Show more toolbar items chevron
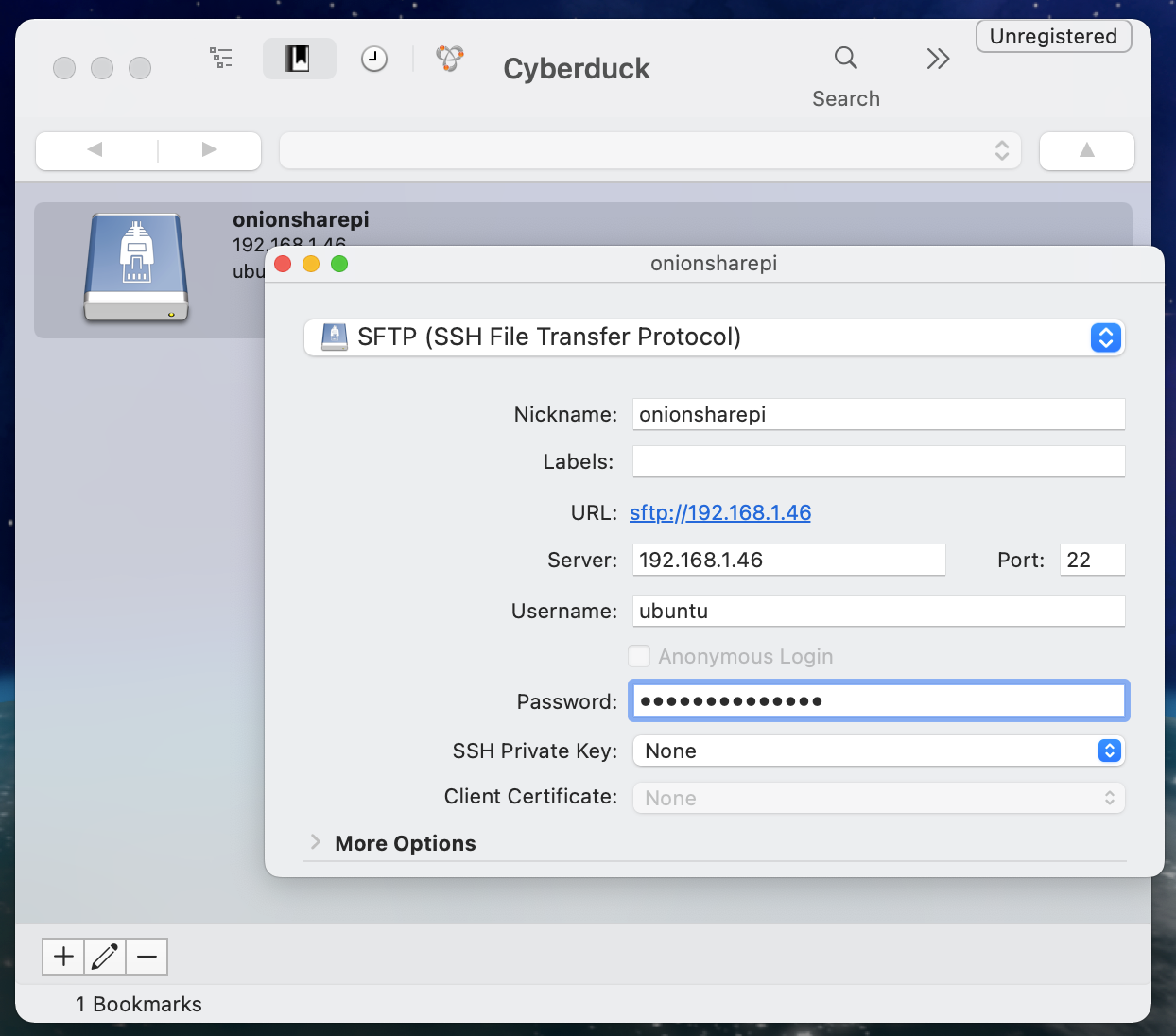The image size is (1176, 1036). pyautogui.click(x=938, y=60)
